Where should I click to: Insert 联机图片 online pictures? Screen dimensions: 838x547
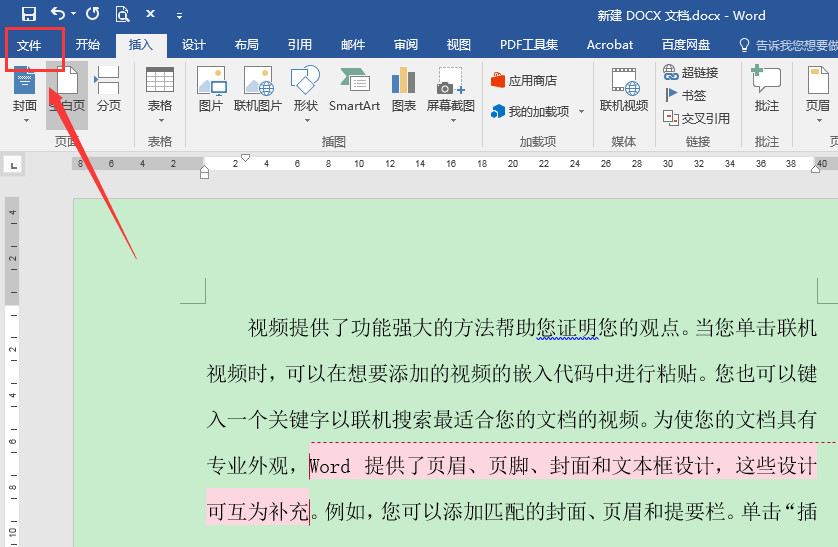[x=258, y=89]
